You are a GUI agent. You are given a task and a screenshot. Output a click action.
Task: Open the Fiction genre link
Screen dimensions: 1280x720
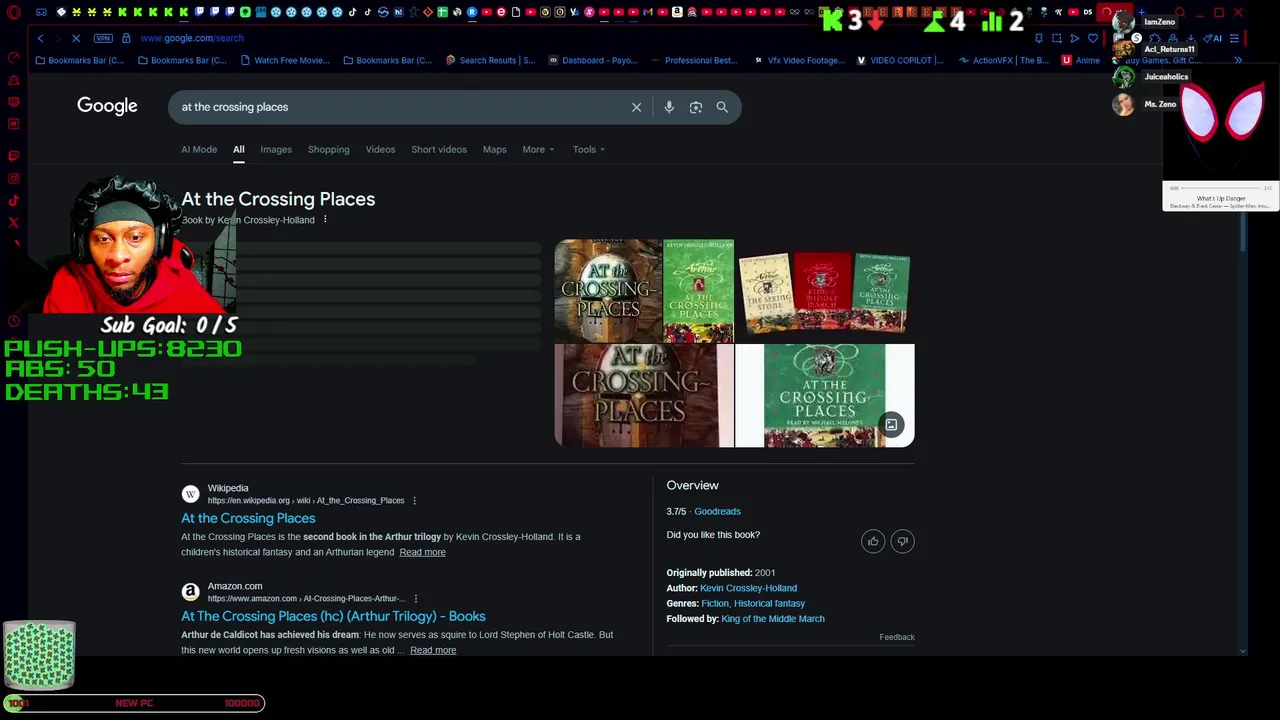point(714,603)
